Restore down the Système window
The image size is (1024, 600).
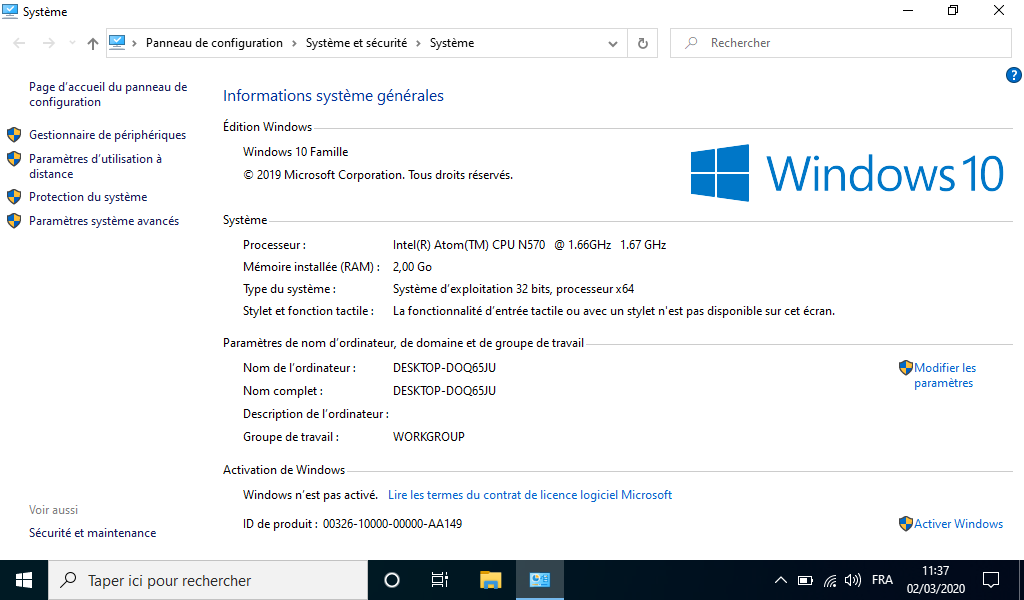[953, 10]
